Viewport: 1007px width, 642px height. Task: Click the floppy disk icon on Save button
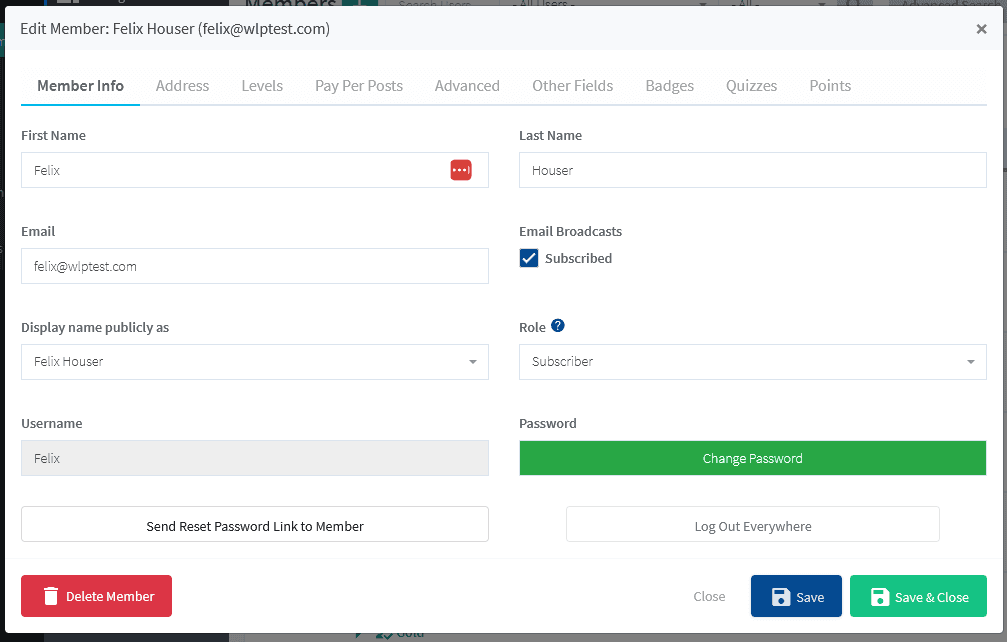click(780, 595)
